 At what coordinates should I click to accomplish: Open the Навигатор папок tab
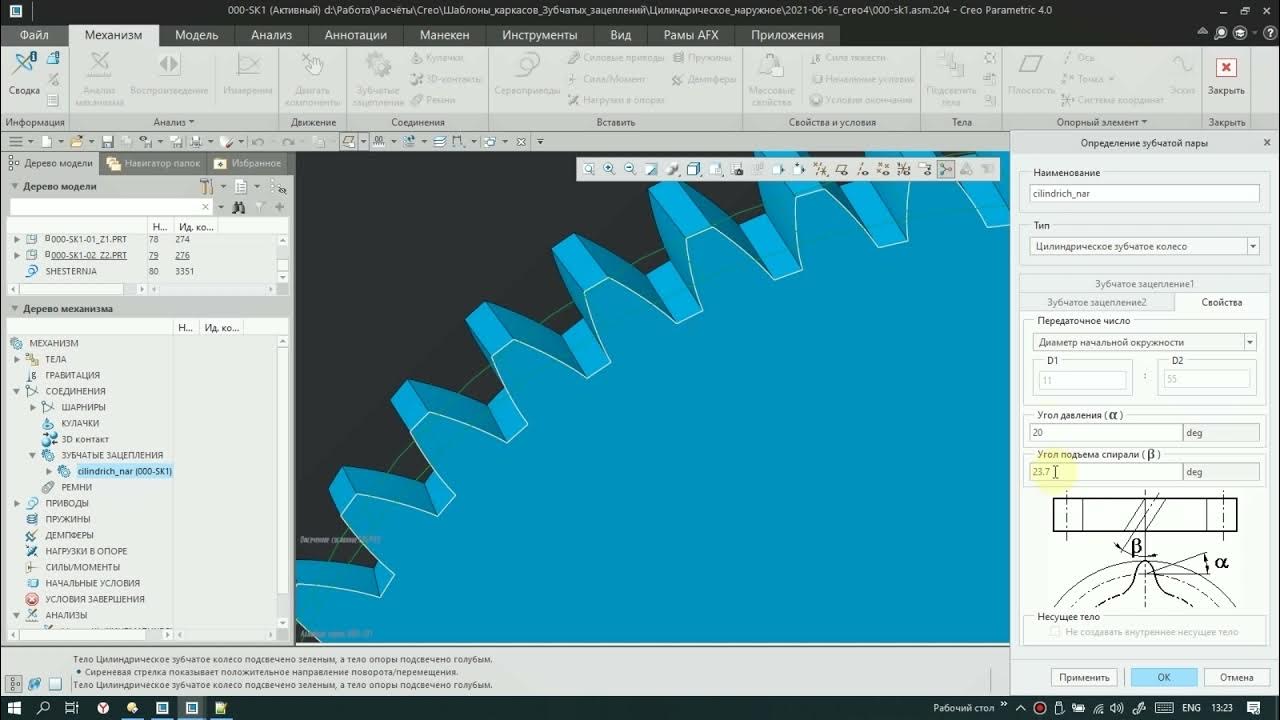[153, 163]
